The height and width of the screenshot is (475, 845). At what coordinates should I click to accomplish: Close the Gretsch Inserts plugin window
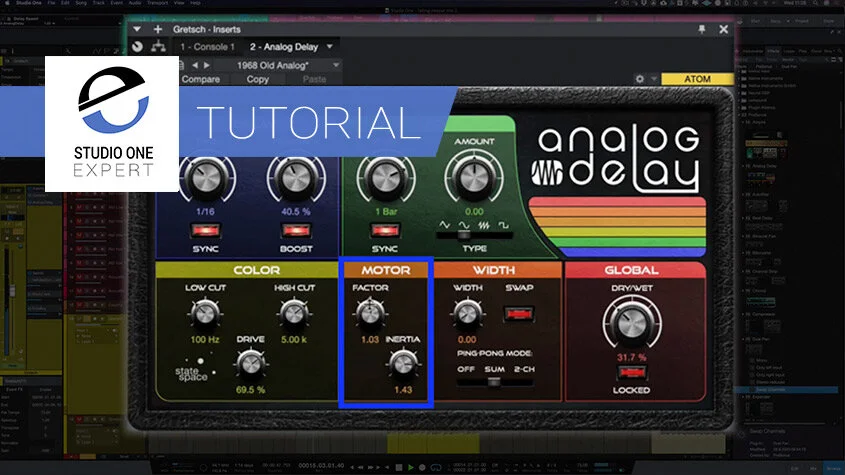724,29
